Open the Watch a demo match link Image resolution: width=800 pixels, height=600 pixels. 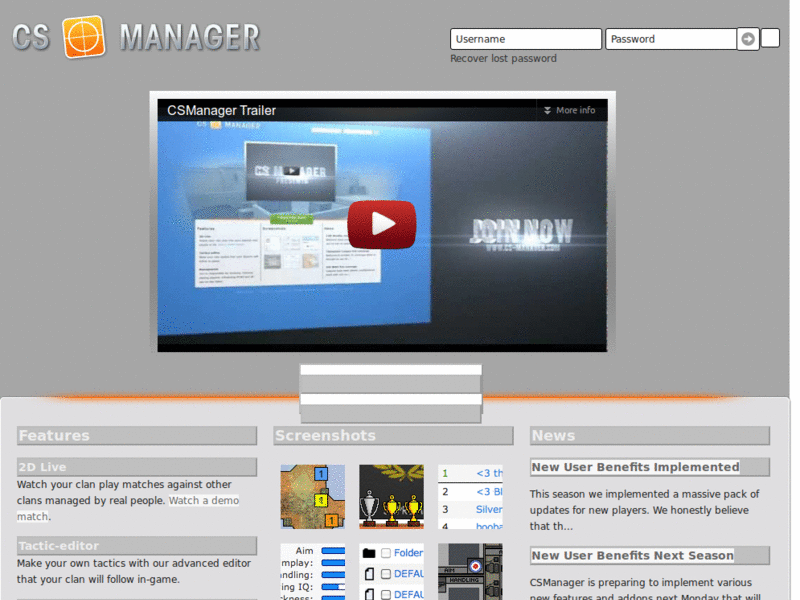click(x=204, y=501)
